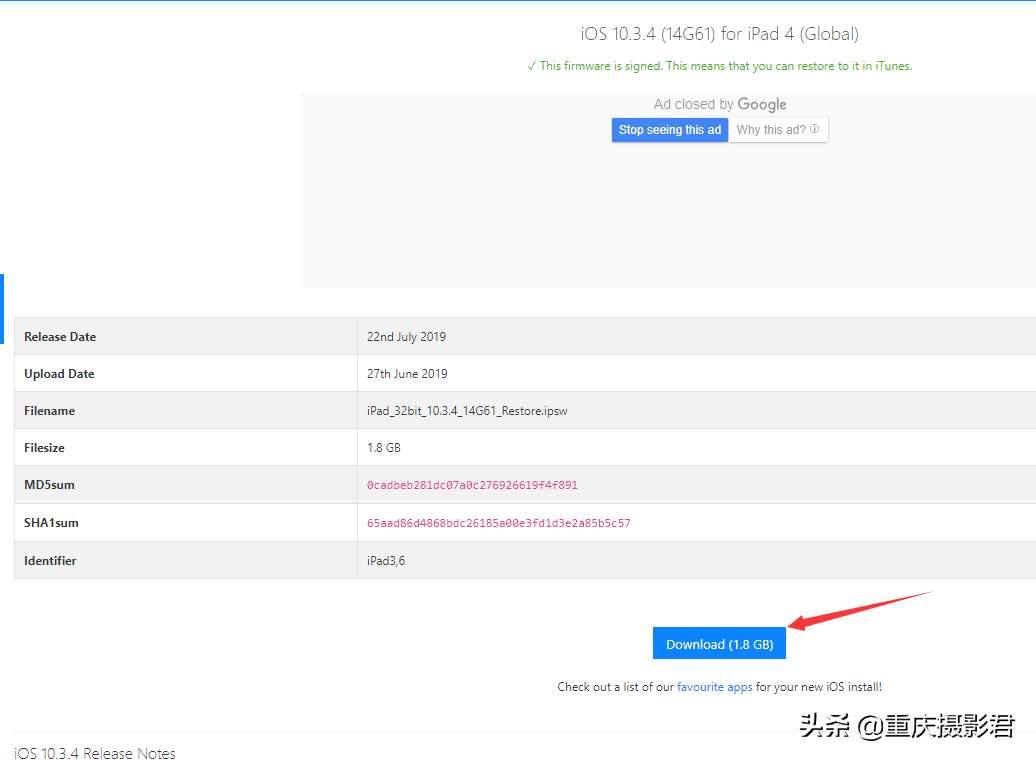This screenshot has height=760, width=1036.
Task: Click the Why this ad? button
Action: pos(778,130)
